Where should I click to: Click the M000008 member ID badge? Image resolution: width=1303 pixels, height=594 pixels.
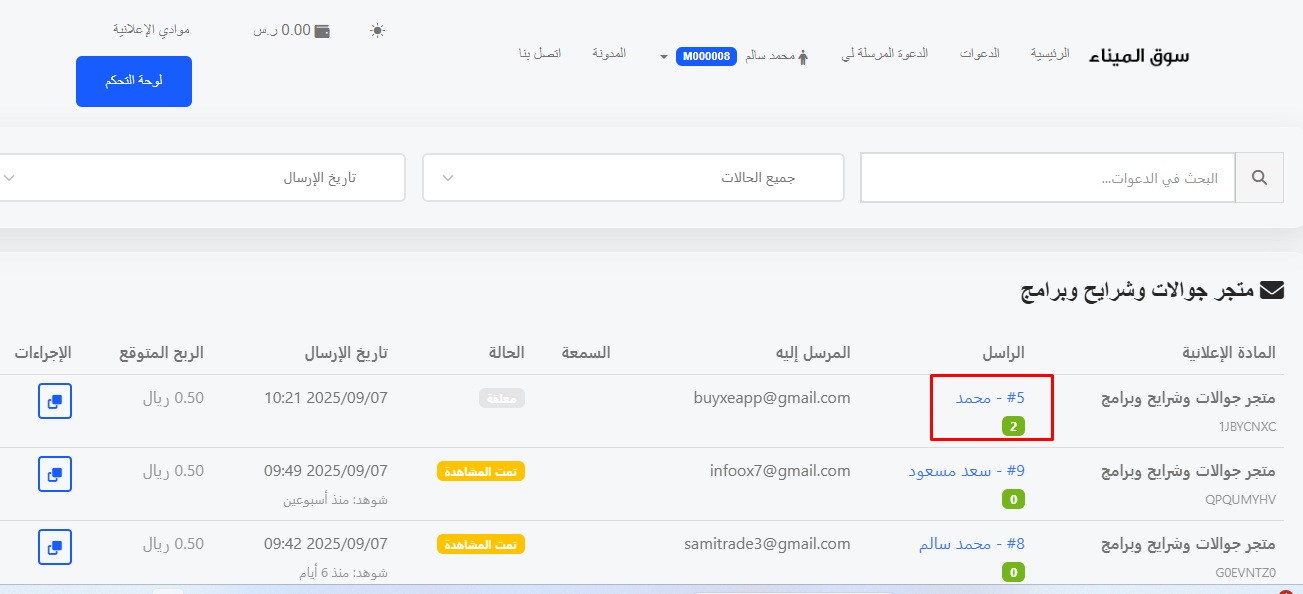tap(707, 57)
